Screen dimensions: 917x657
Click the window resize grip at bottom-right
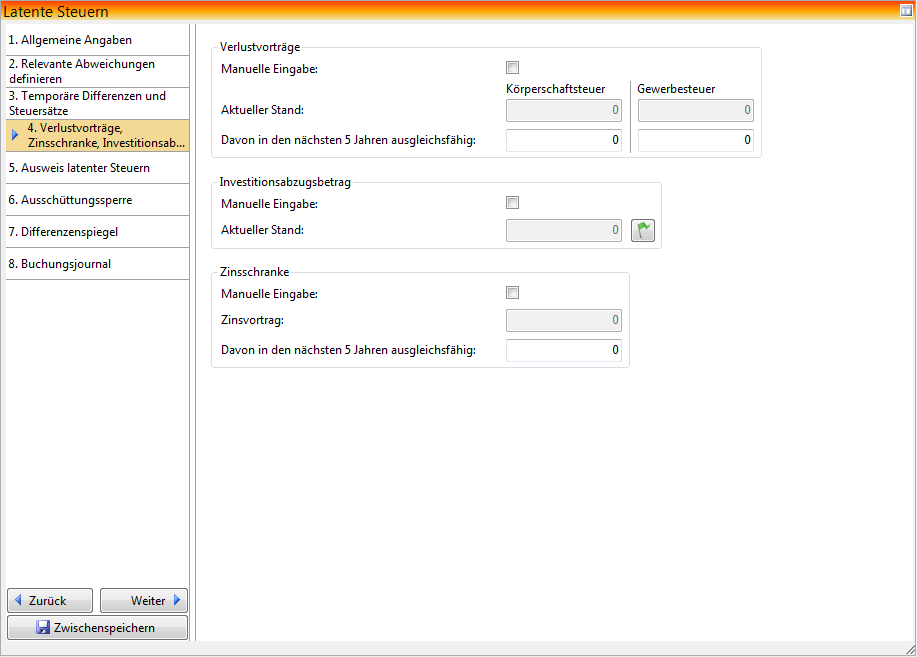pyautogui.click(x=909, y=649)
